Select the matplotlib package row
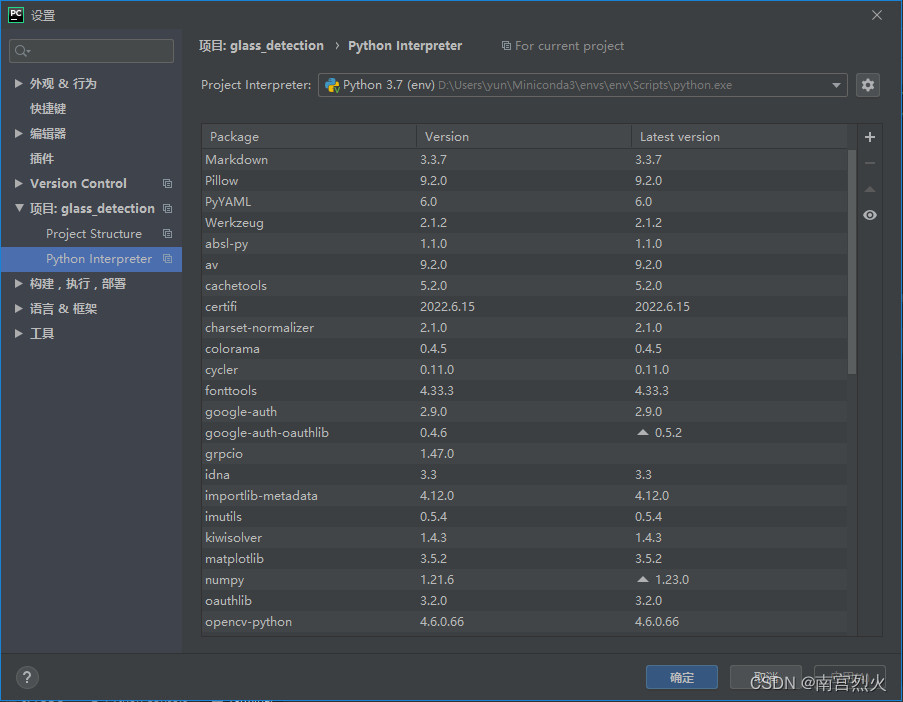 (x=525, y=559)
